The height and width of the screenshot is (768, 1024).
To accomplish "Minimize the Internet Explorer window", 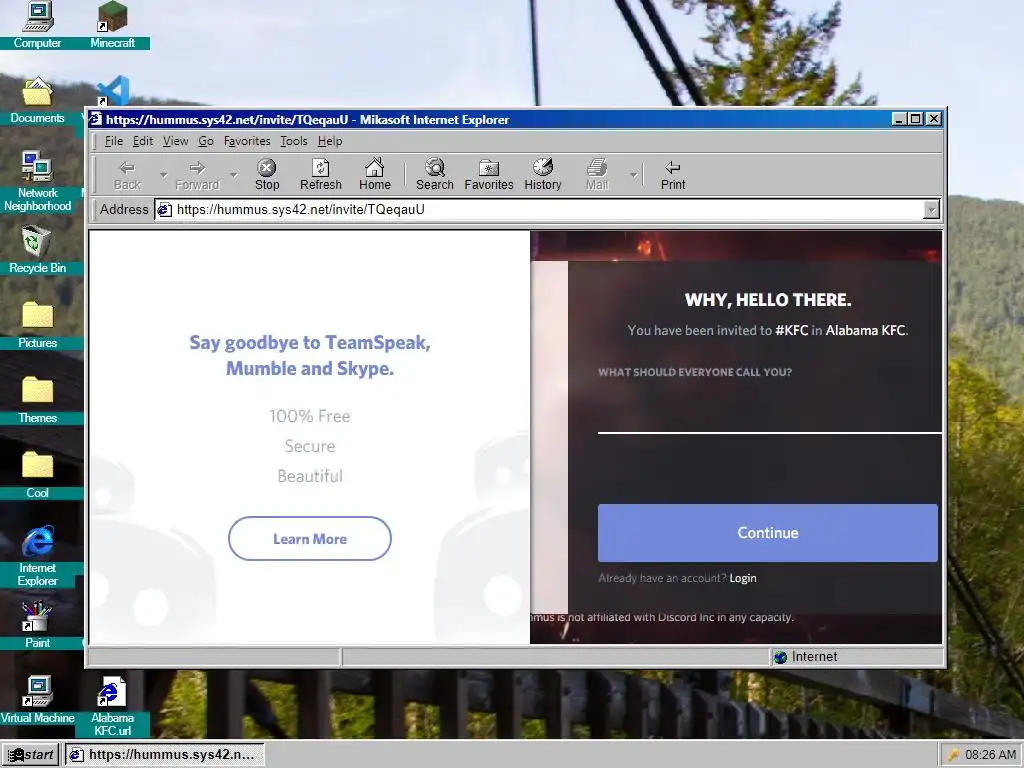I will 899,119.
